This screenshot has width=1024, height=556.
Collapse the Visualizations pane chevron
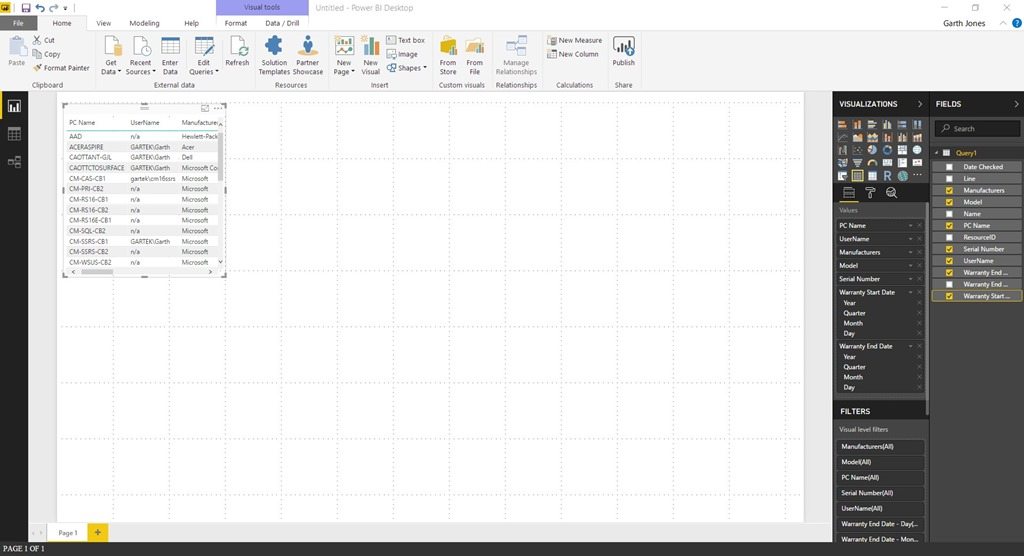tap(920, 104)
